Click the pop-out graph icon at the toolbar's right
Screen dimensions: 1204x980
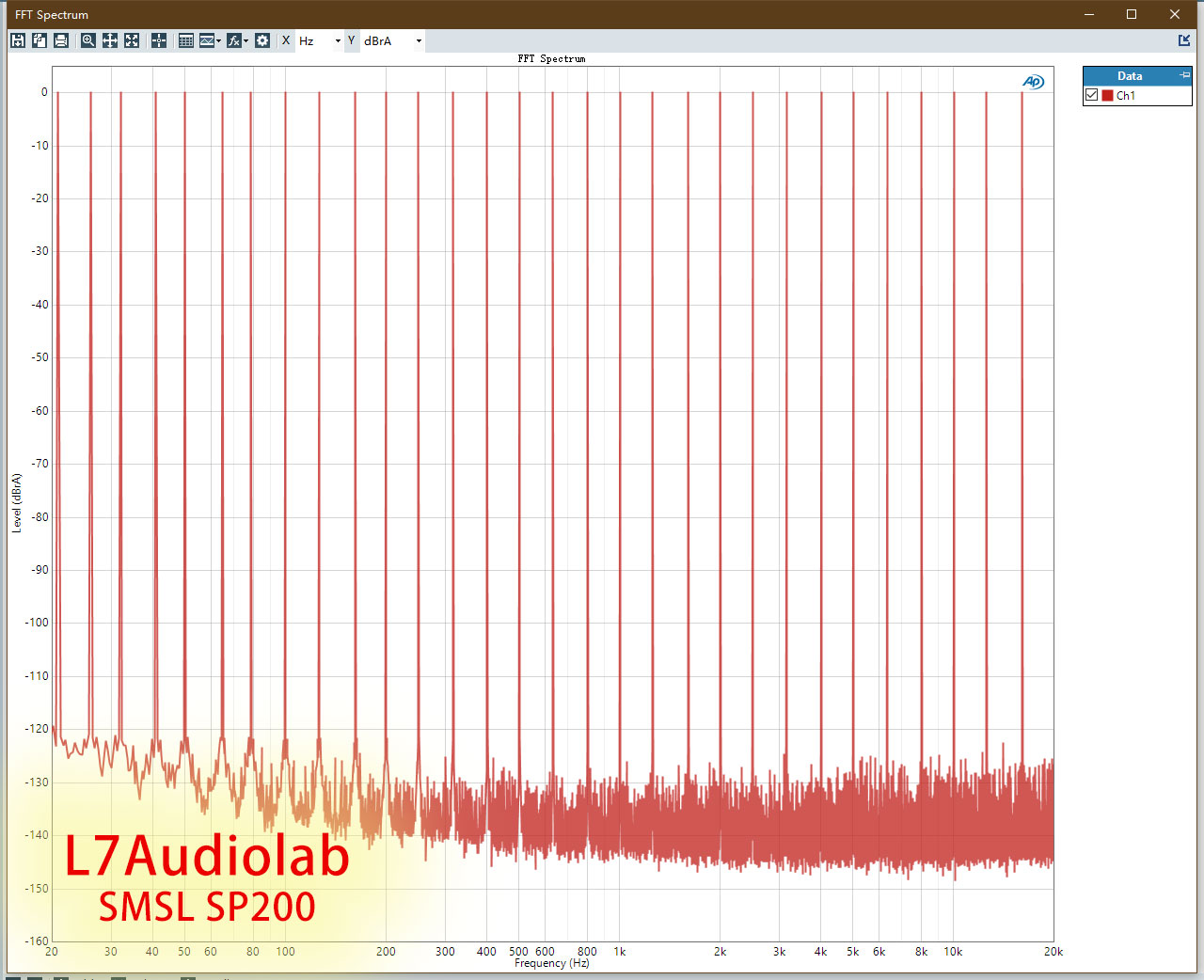(1184, 40)
